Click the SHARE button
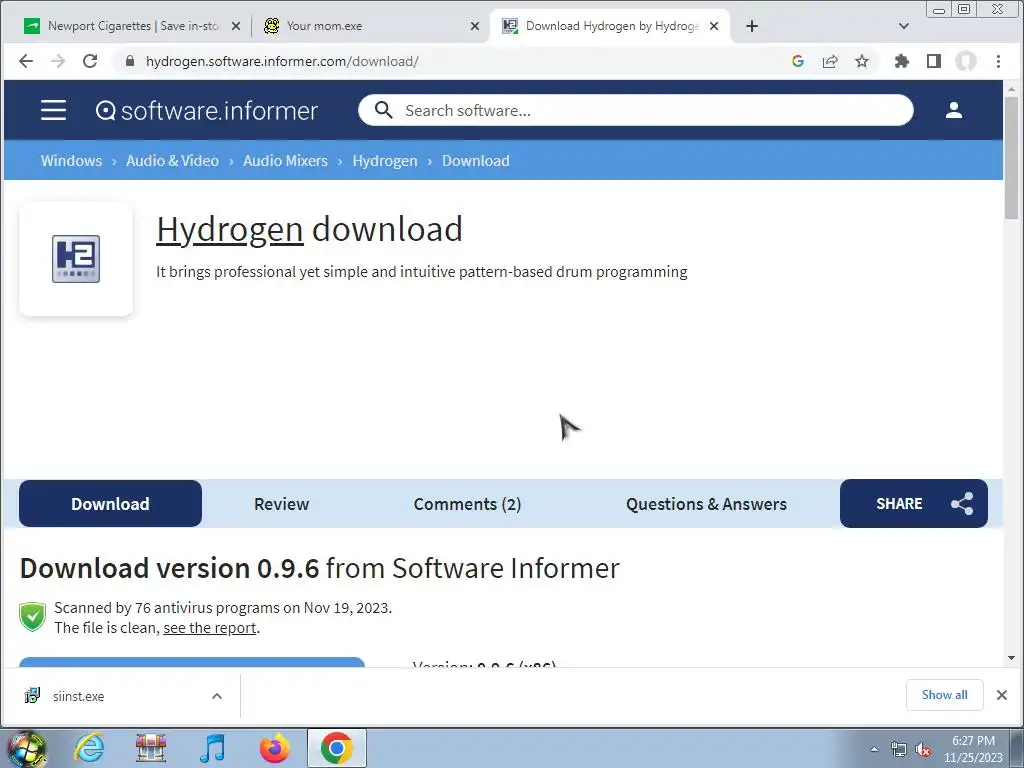 click(914, 504)
